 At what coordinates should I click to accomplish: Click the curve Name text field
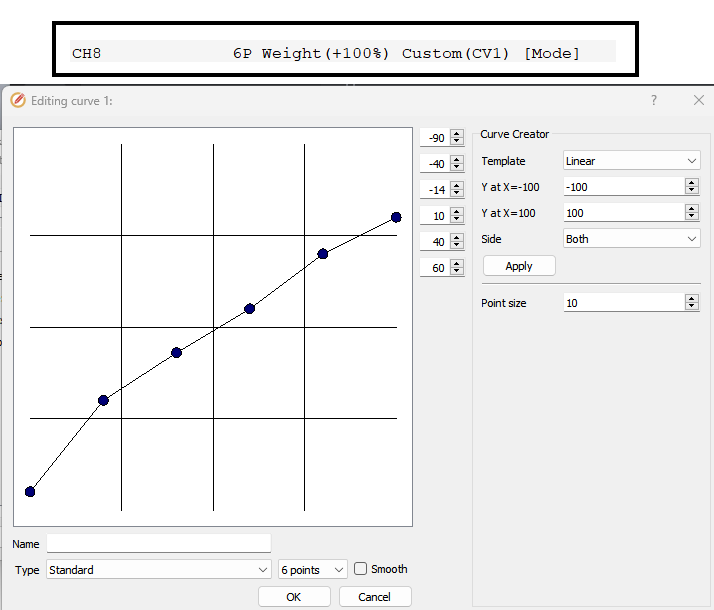coord(158,543)
